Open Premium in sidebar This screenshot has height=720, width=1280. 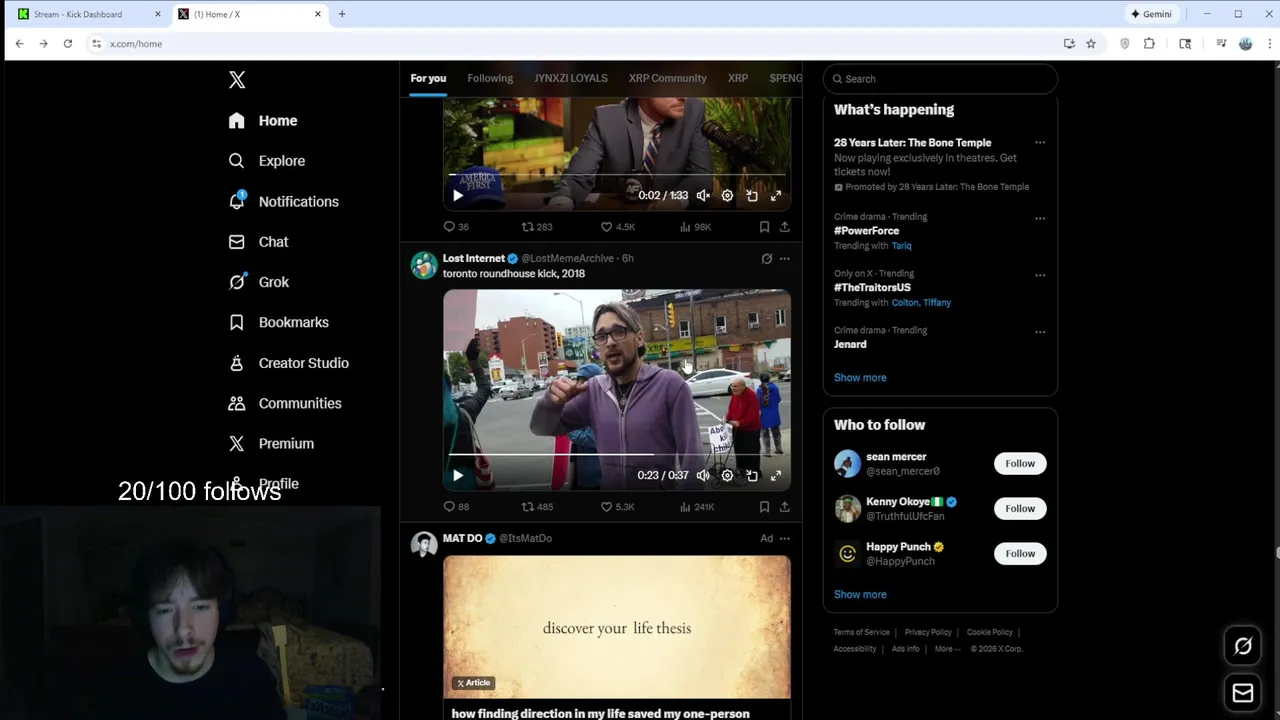pyautogui.click(x=270, y=443)
